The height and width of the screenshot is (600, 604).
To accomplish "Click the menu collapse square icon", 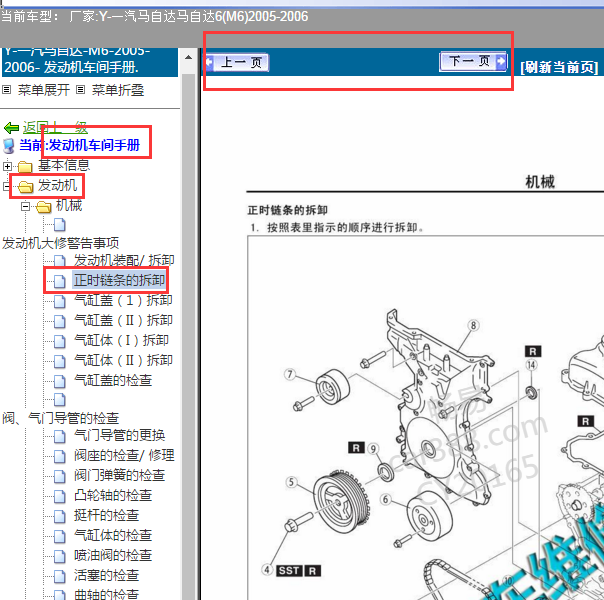I will tap(80, 90).
